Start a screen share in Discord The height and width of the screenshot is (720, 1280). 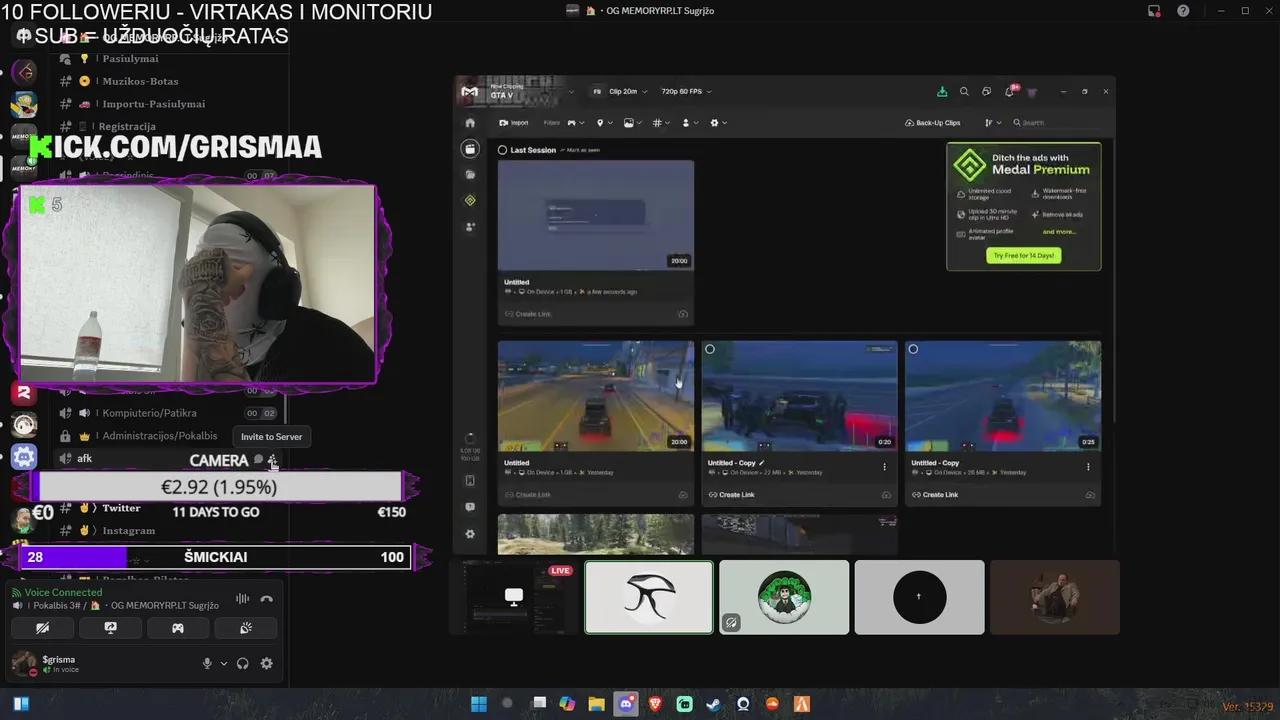click(110, 628)
